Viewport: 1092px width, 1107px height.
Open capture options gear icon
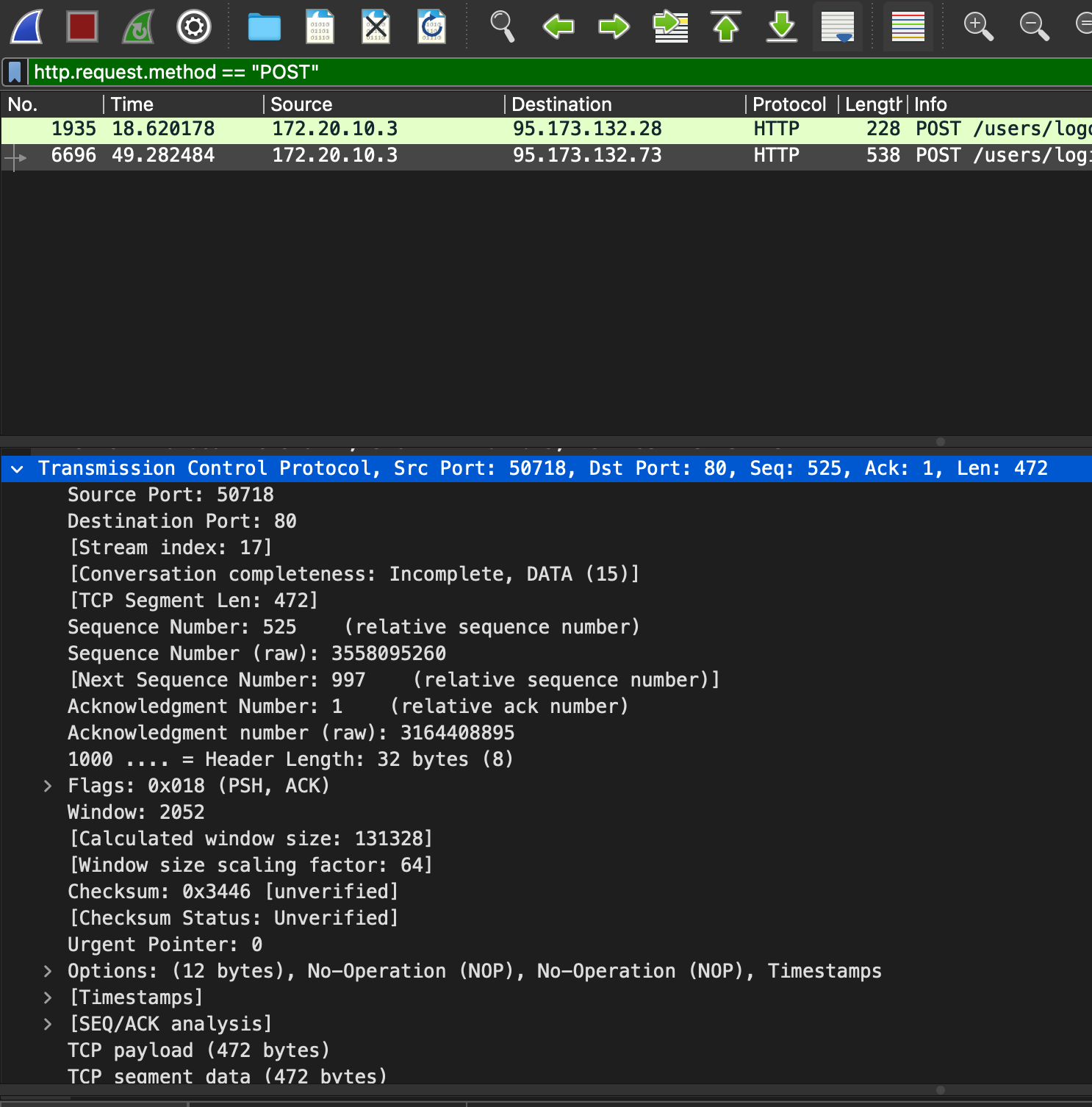click(194, 26)
